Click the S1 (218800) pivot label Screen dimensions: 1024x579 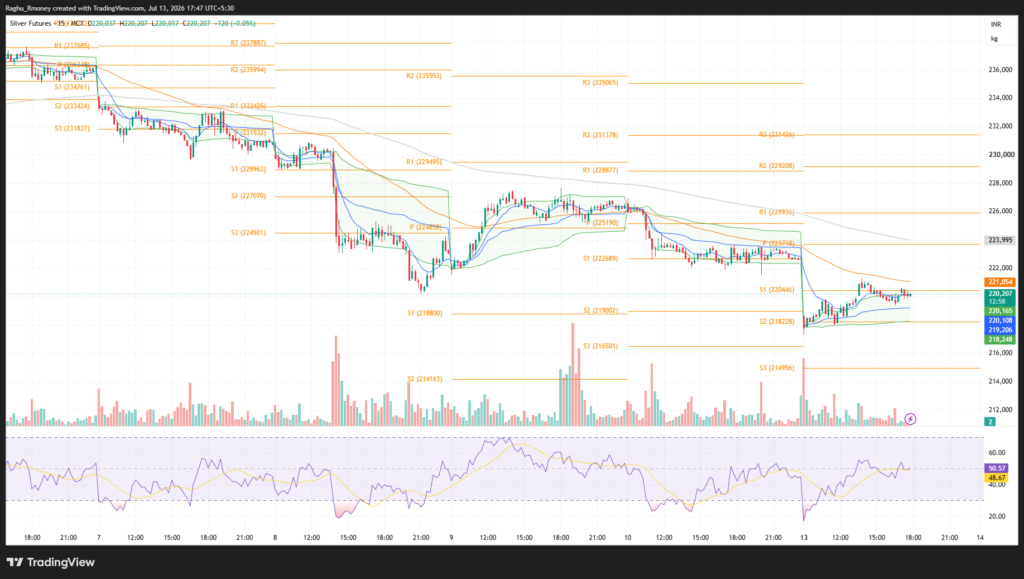point(424,313)
